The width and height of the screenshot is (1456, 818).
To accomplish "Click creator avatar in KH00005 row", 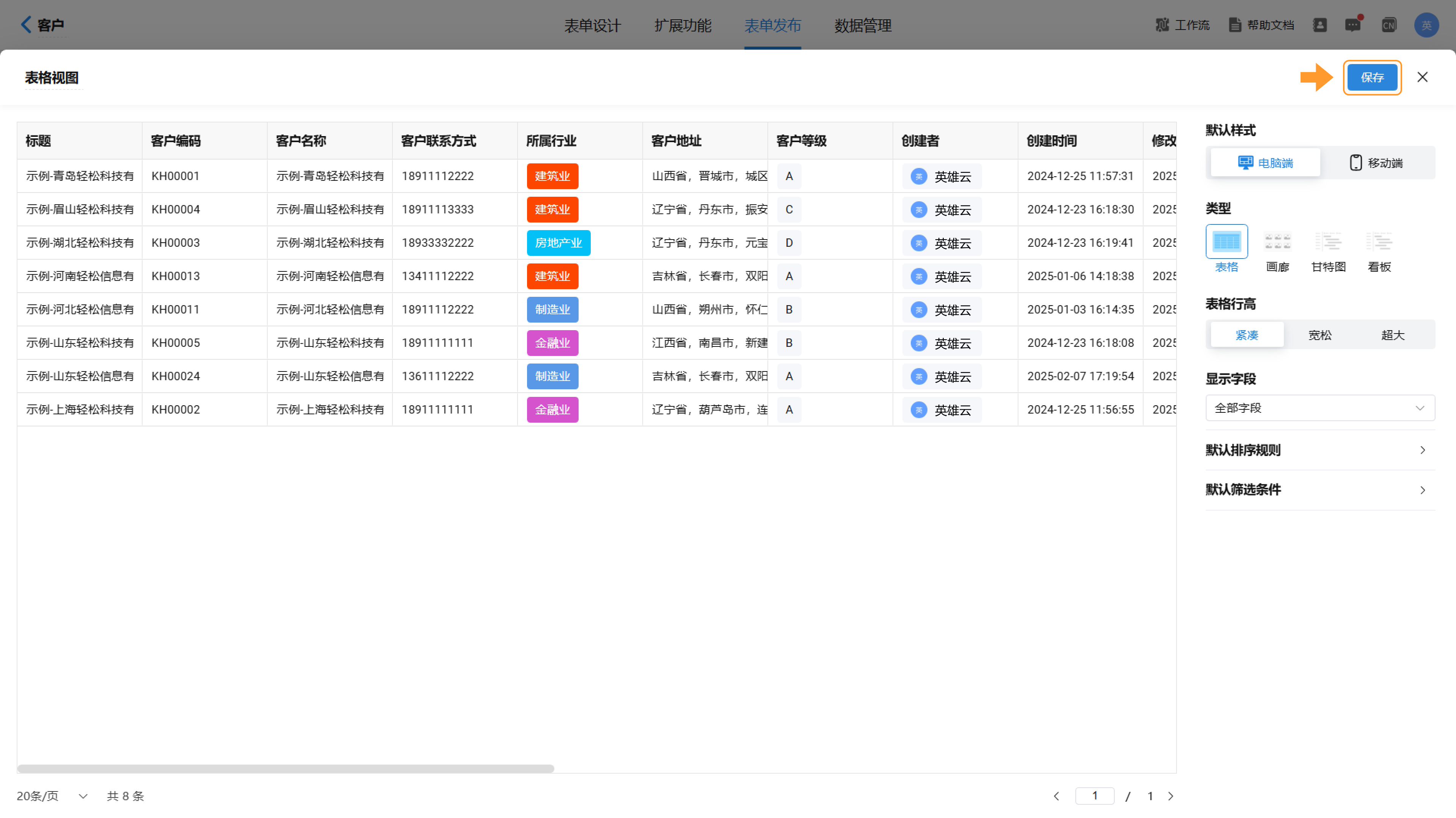I will 919,343.
